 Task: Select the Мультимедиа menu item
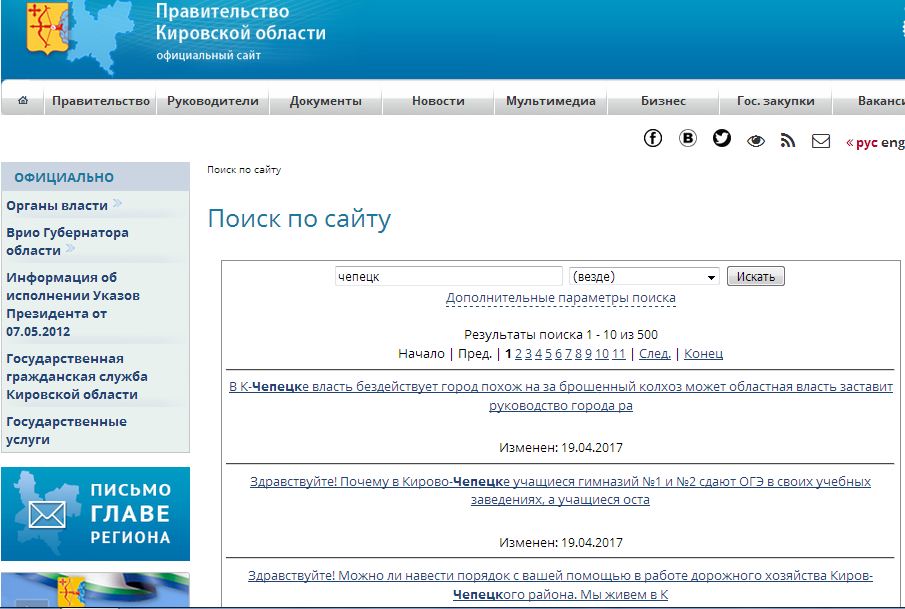click(550, 101)
